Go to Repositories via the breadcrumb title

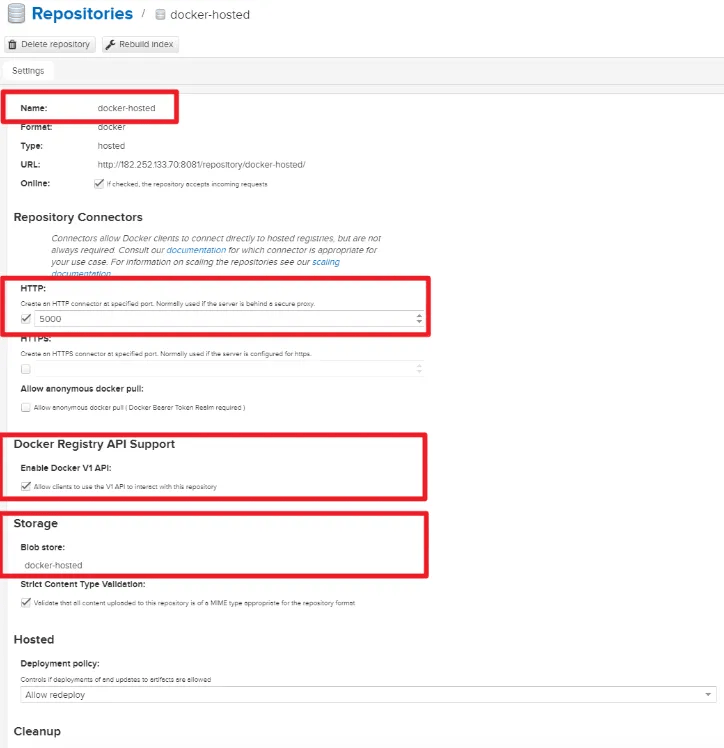coord(82,14)
